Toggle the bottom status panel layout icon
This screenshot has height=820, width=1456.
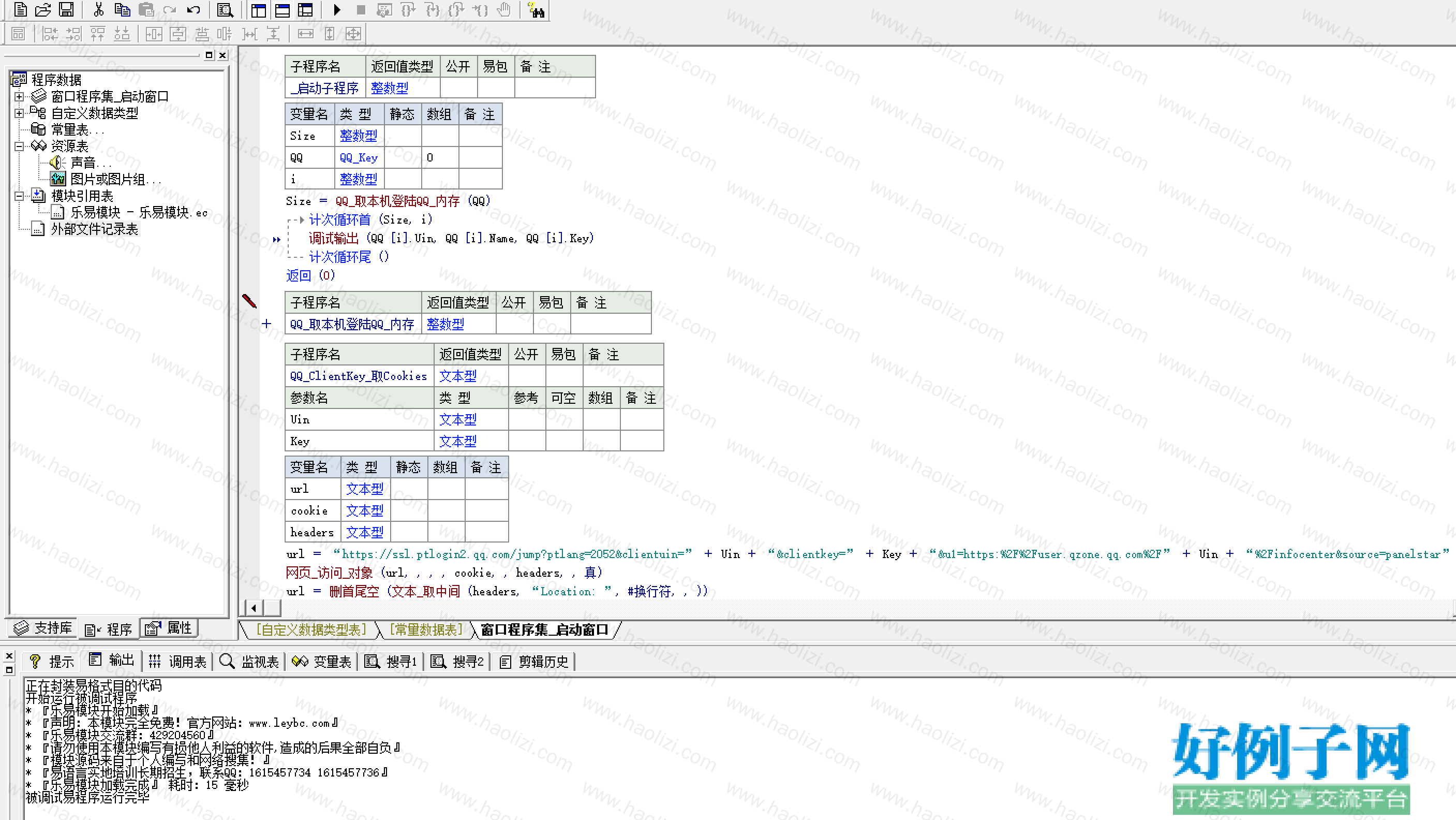282,10
